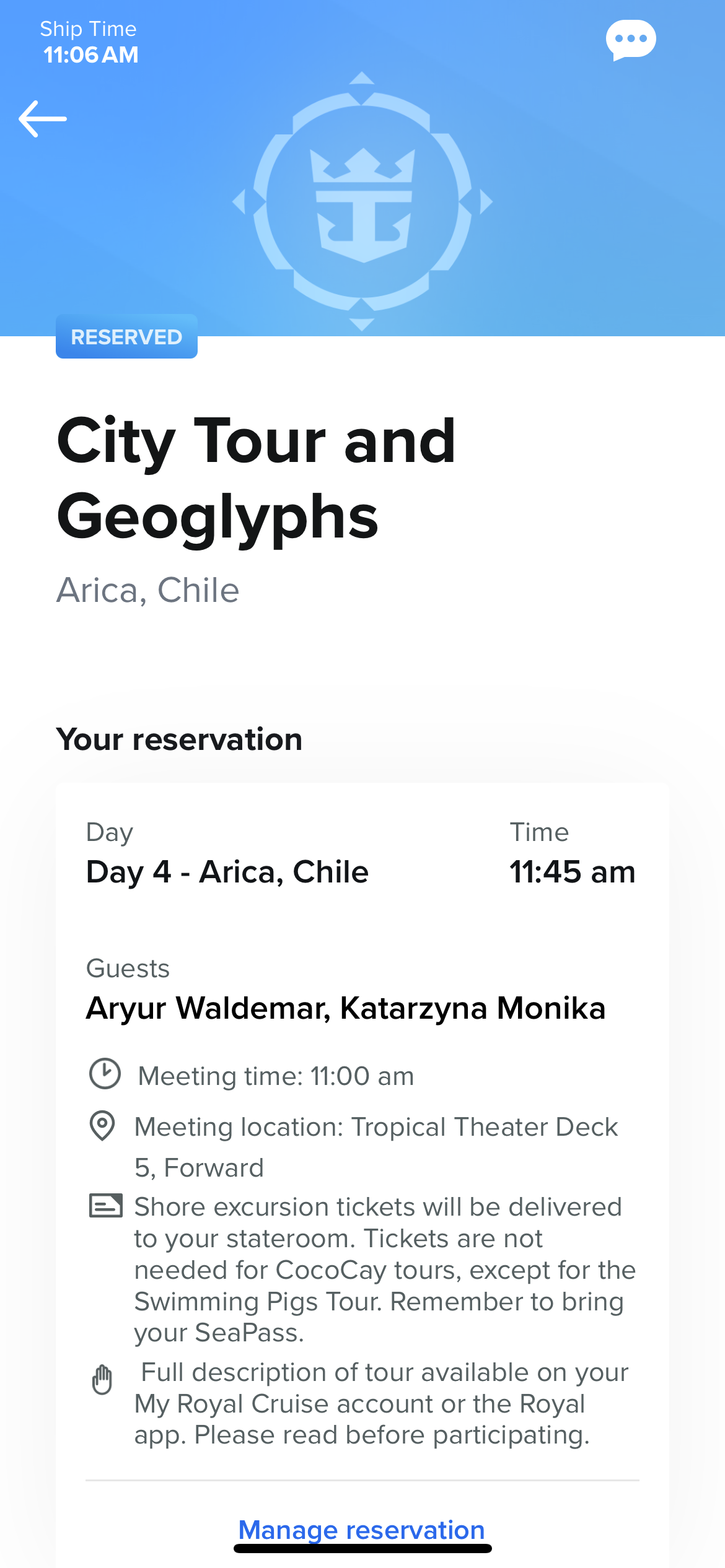Tap the RESERVED status badge
This screenshot has height=1568, width=725.
coord(126,337)
